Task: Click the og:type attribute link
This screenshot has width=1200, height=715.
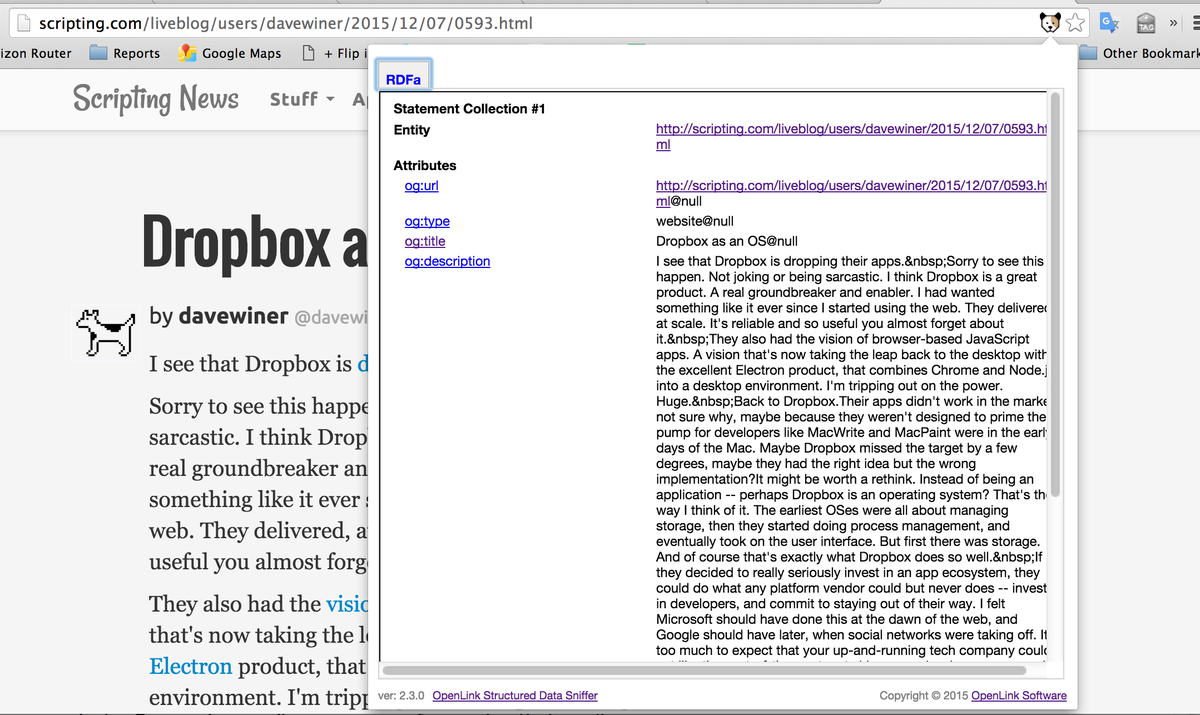Action: 427,222
